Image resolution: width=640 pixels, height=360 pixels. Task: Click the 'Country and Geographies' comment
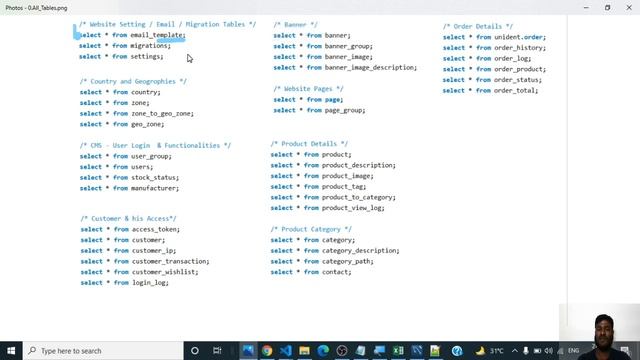pyautogui.click(x=133, y=81)
